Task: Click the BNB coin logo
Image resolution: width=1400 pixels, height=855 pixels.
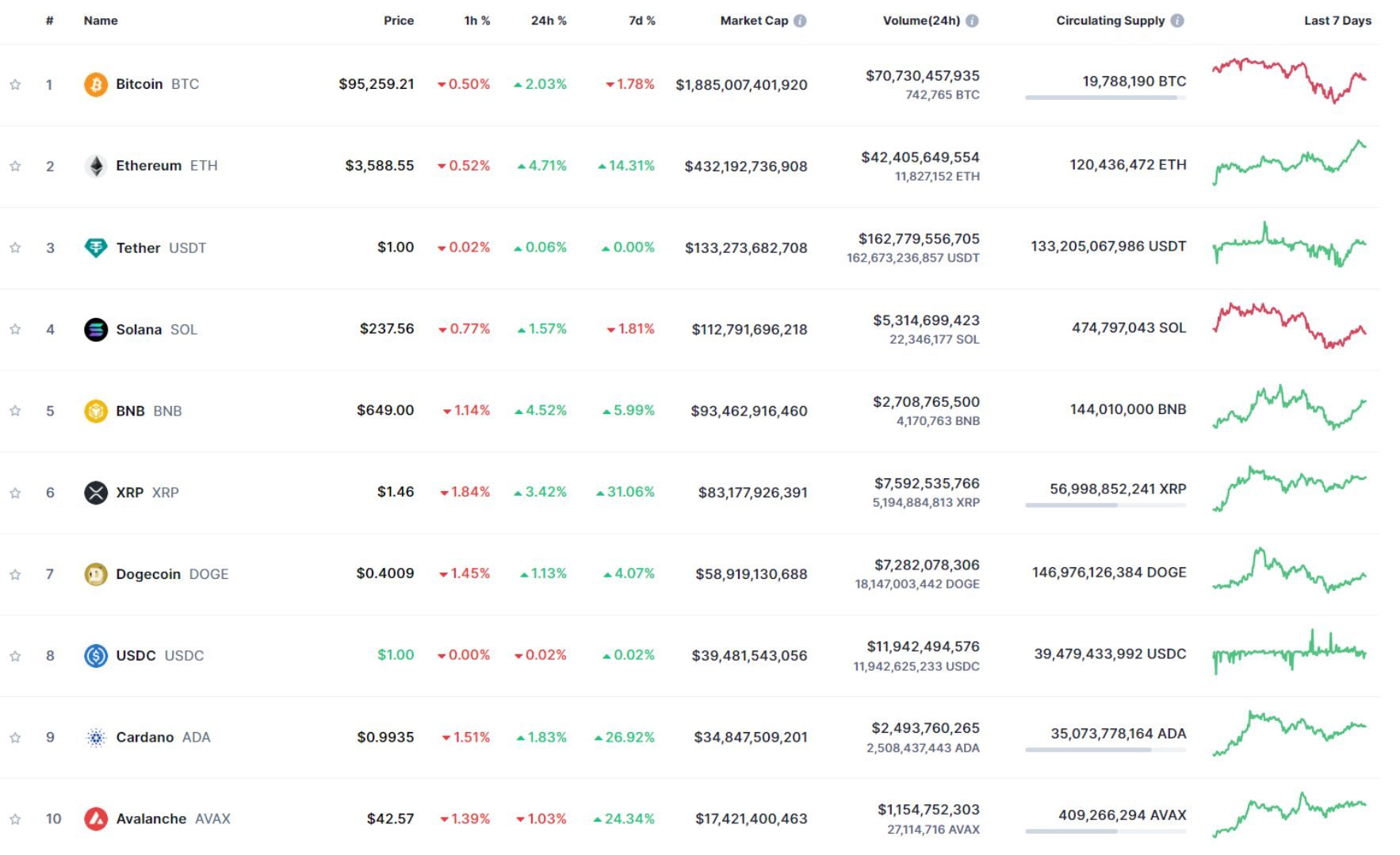Action: coord(95,411)
